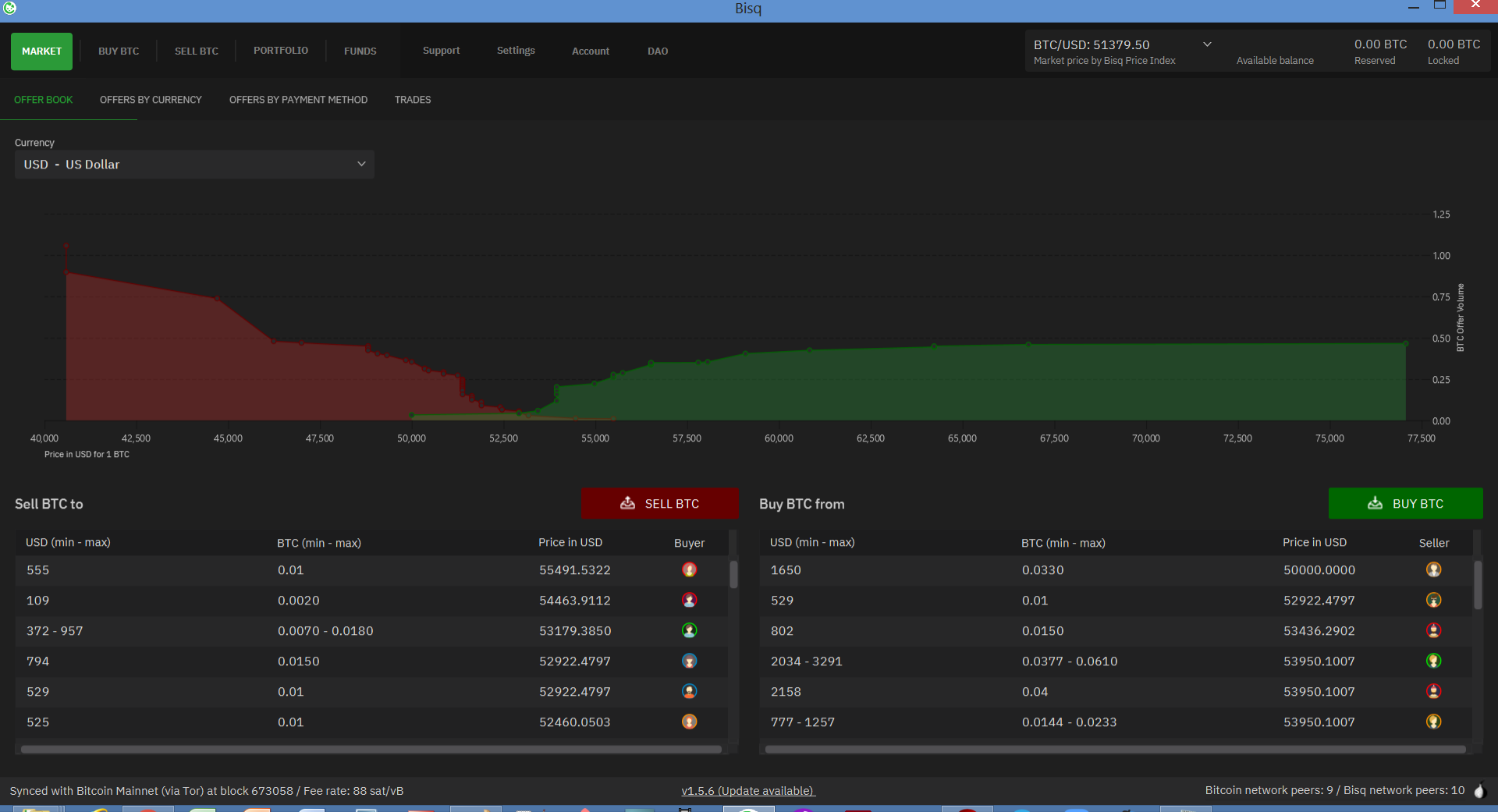Switch to the Trades tab

pos(413,100)
